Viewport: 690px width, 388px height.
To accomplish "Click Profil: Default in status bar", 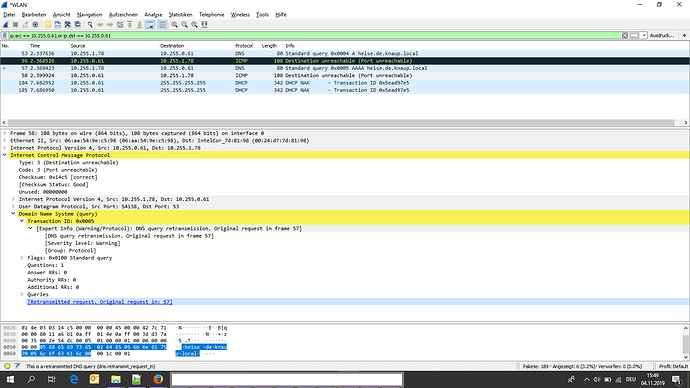I will click(673, 366).
